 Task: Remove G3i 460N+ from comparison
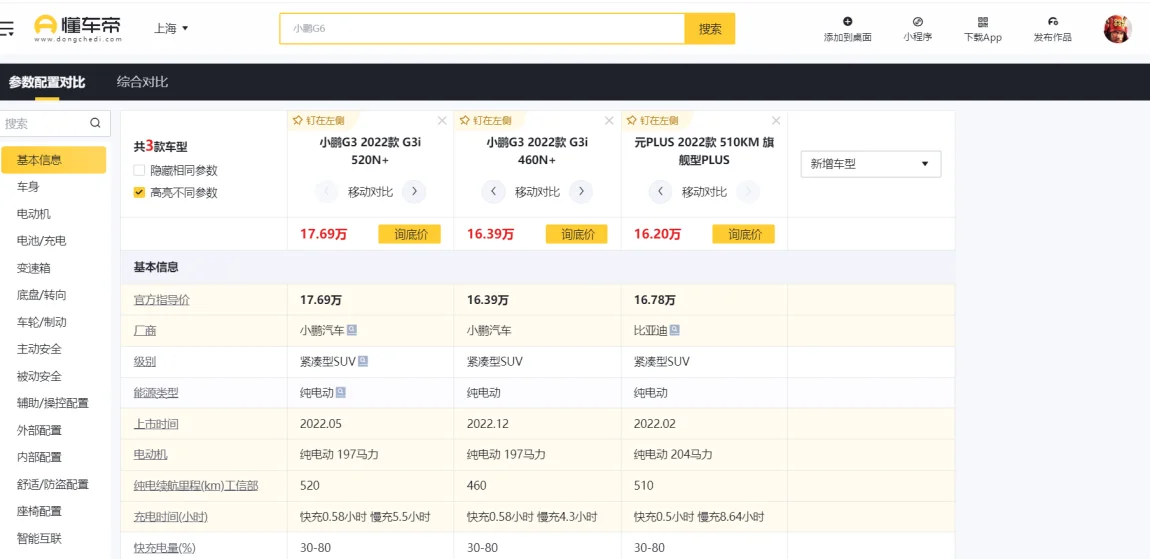coord(609,120)
